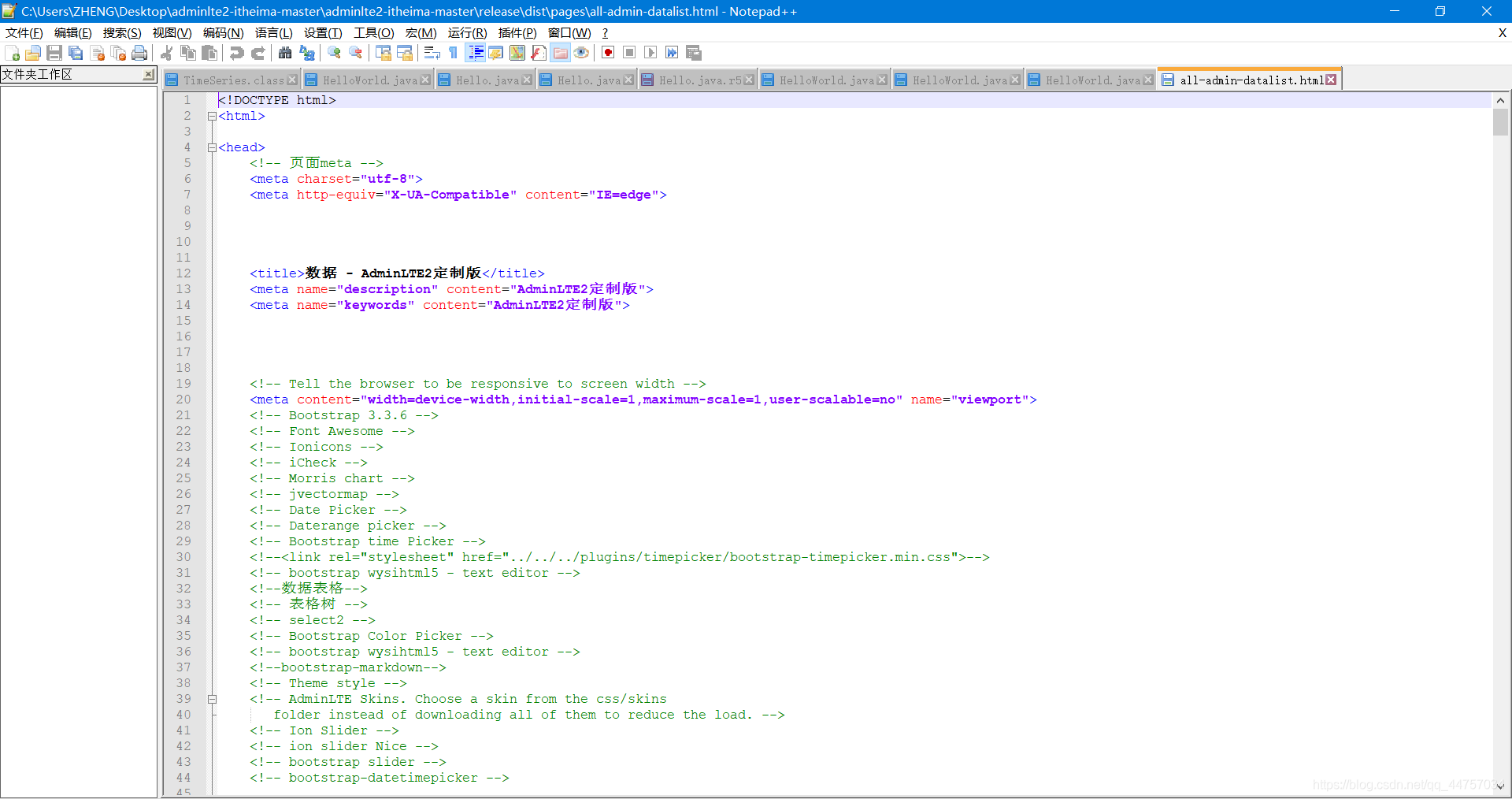The height and width of the screenshot is (799, 1512).
Task: Toggle word wrap in the toolbar
Action: coord(432,53)
